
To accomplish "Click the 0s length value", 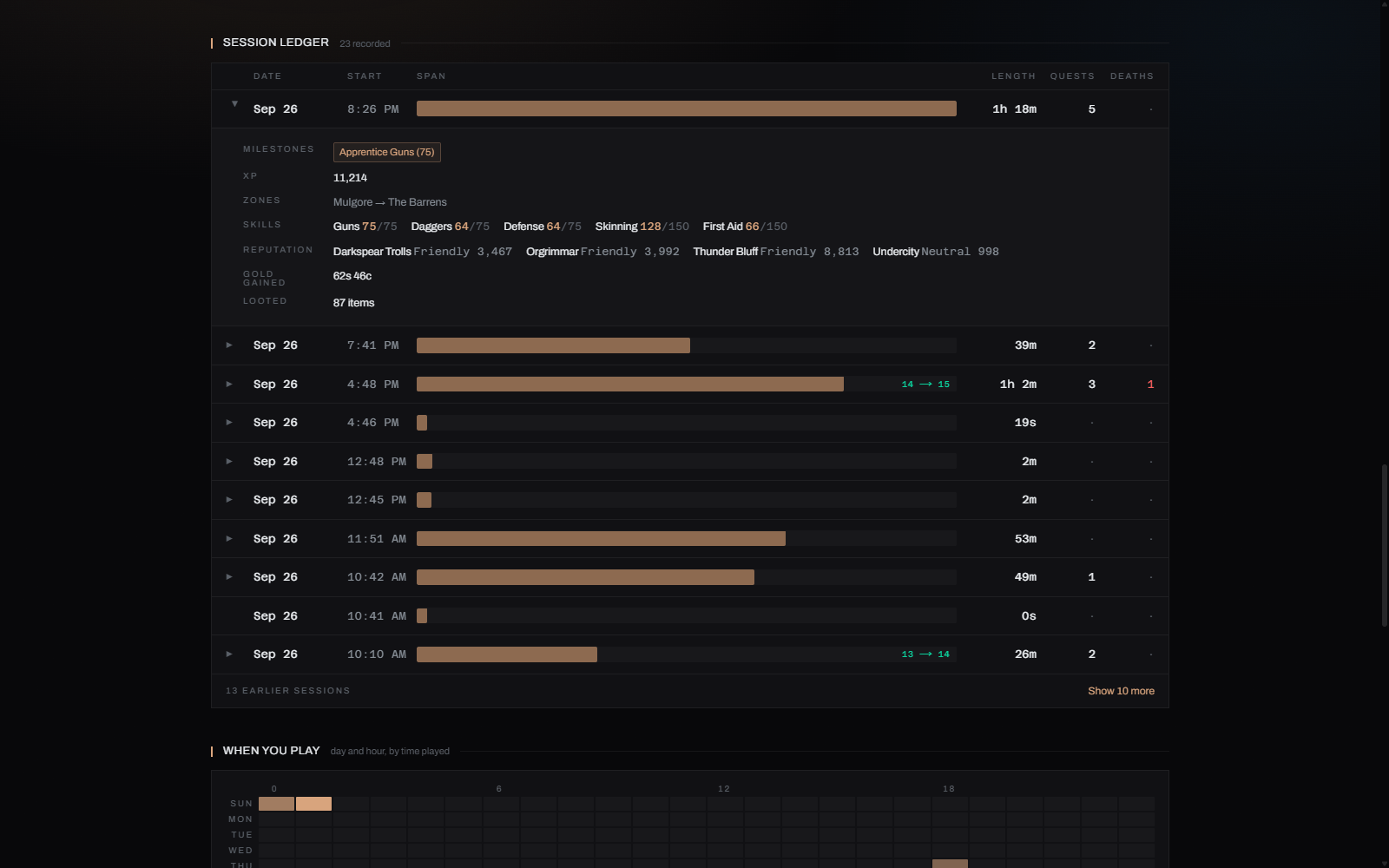I will [x=1029, y=616].
